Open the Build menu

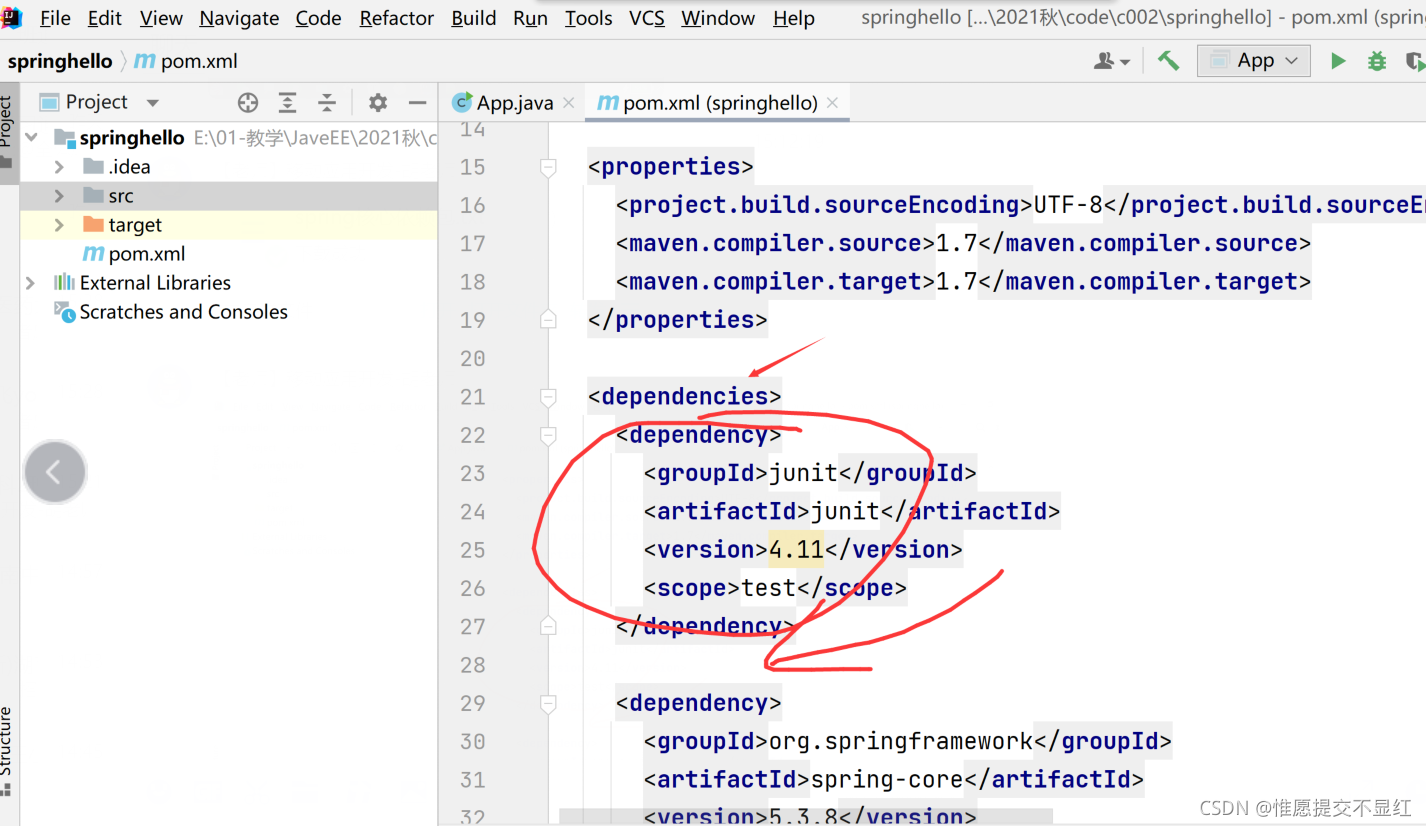[x=474, y=18]
